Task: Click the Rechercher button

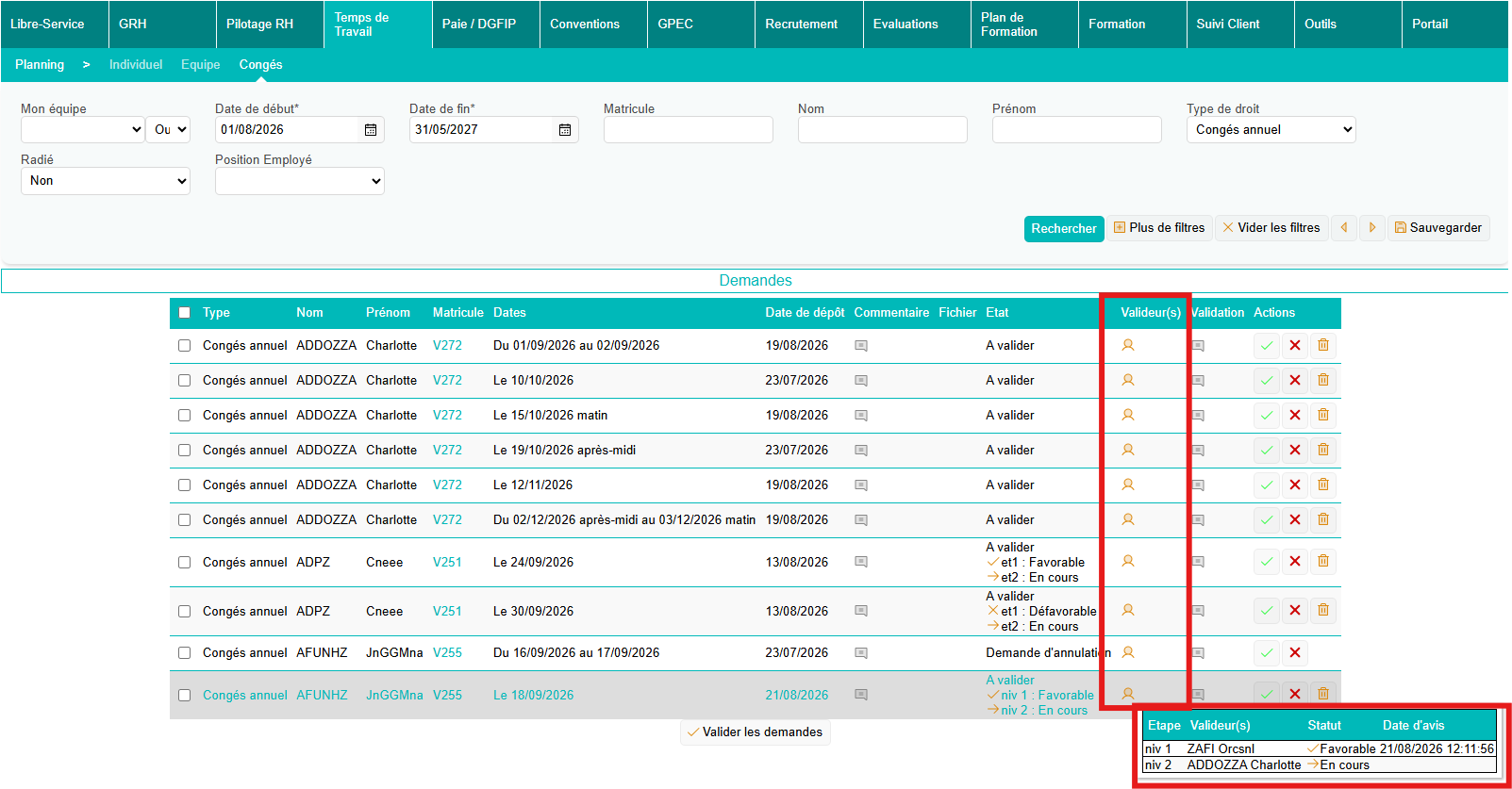Action: pyautogui.click(x=1064, y=229)
